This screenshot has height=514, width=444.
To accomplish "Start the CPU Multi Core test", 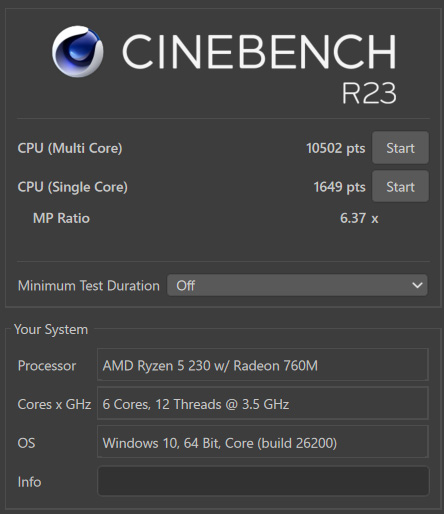I will click(400, 148).
